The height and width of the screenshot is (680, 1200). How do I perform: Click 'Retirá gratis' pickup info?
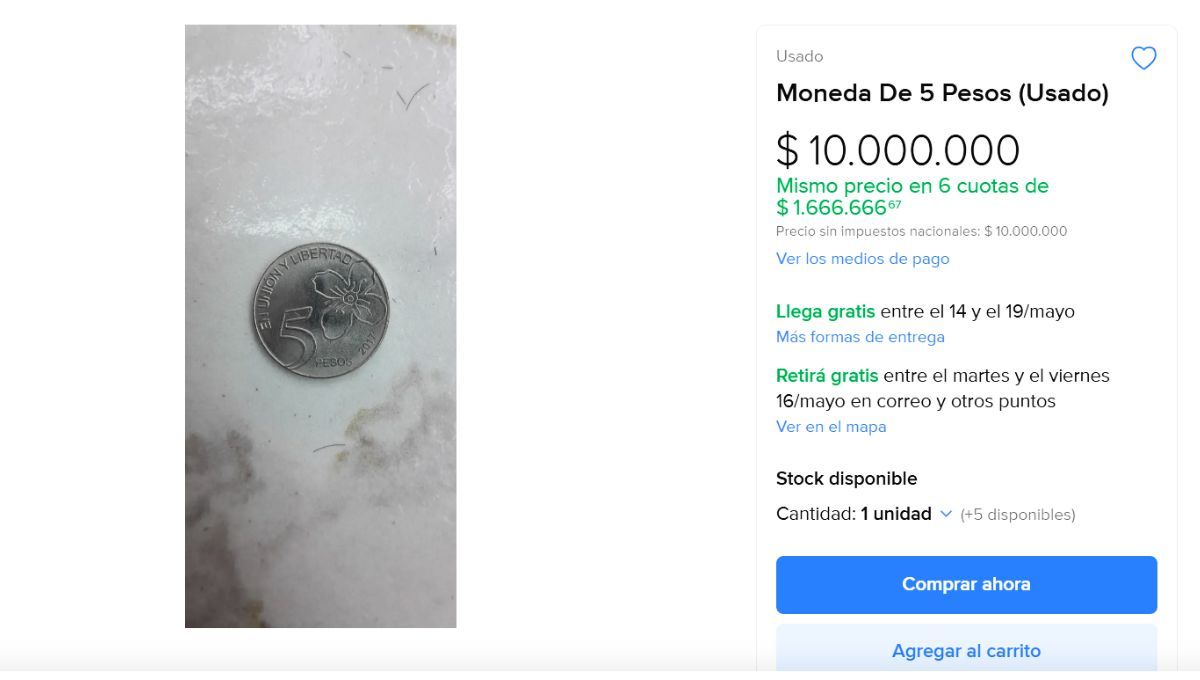coord(827,375)
